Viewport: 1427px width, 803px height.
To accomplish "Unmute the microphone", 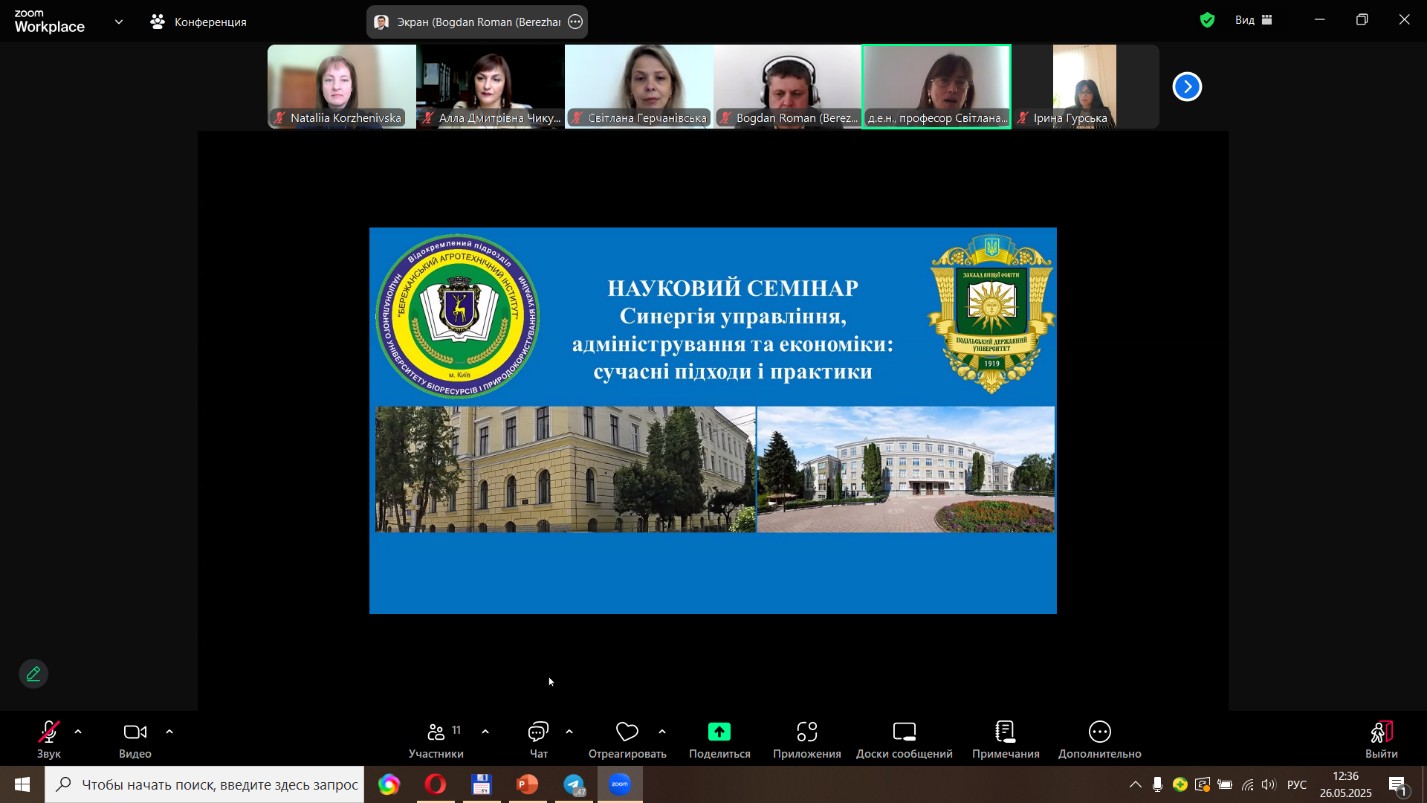I will click(48, 733).
